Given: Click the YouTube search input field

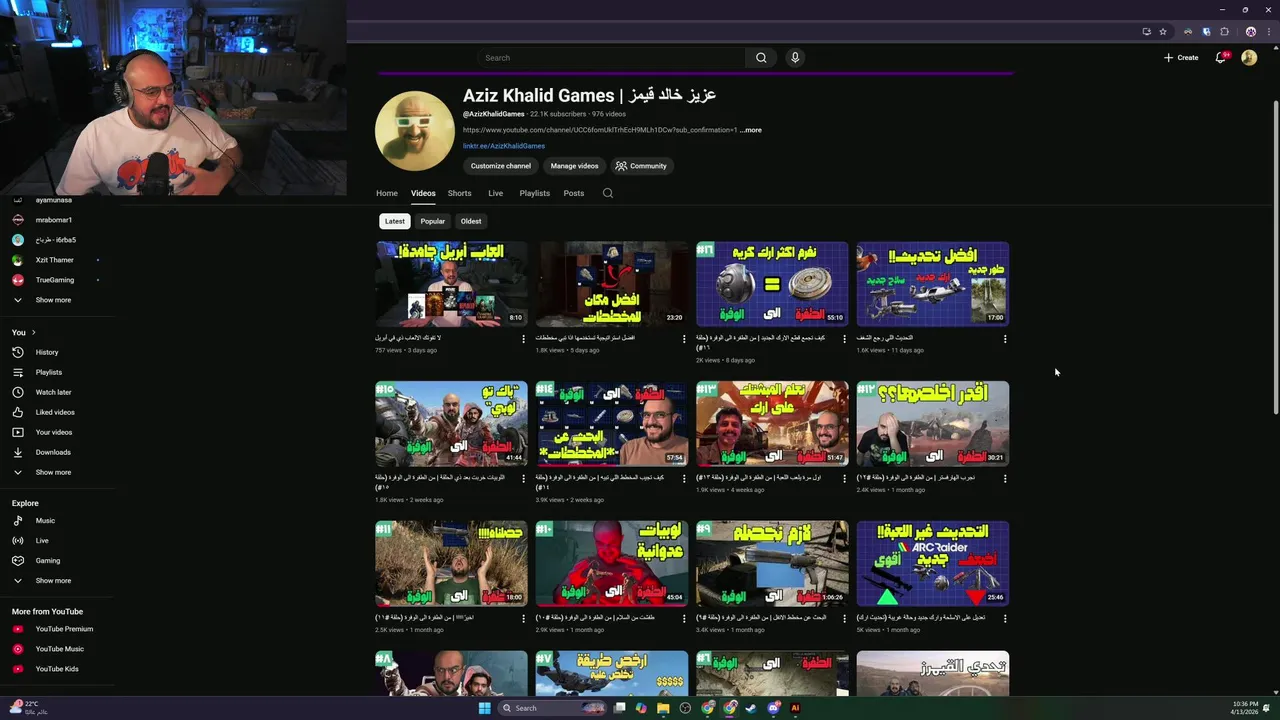Looking at the screenshot, I should click(610, 58).
